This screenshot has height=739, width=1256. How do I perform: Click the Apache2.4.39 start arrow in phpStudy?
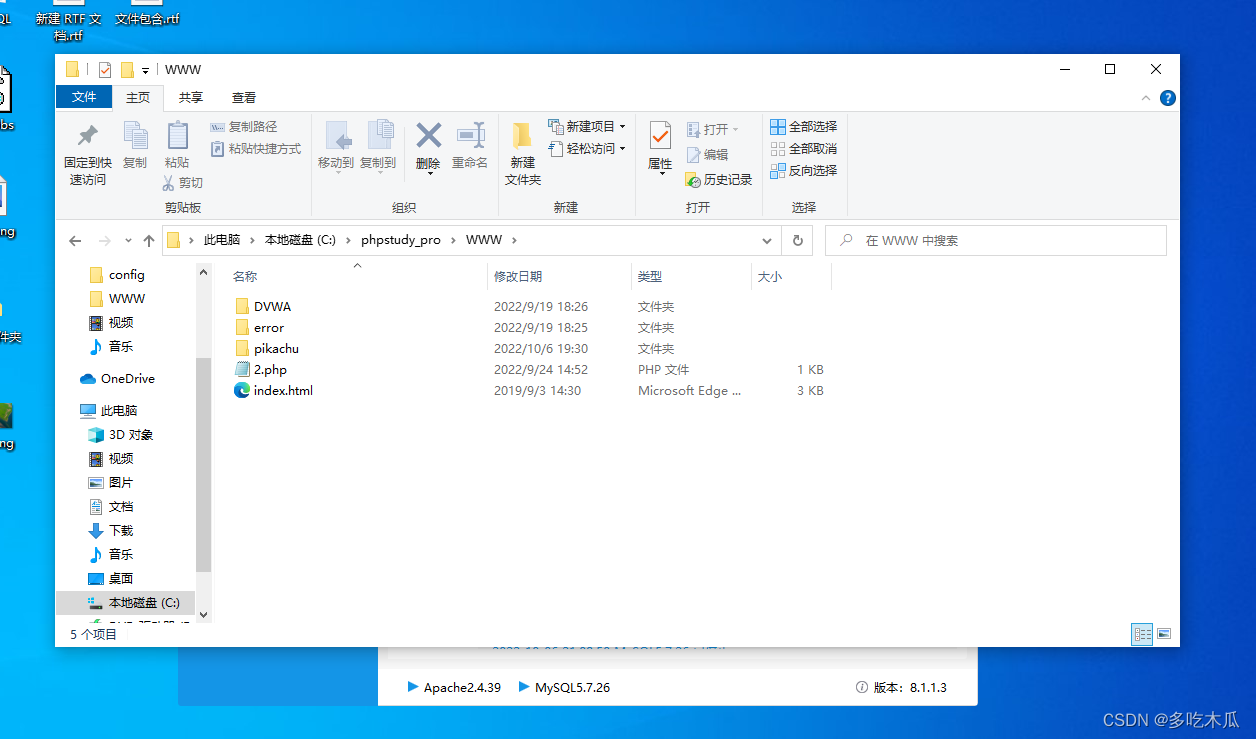[x=413, y=687]
